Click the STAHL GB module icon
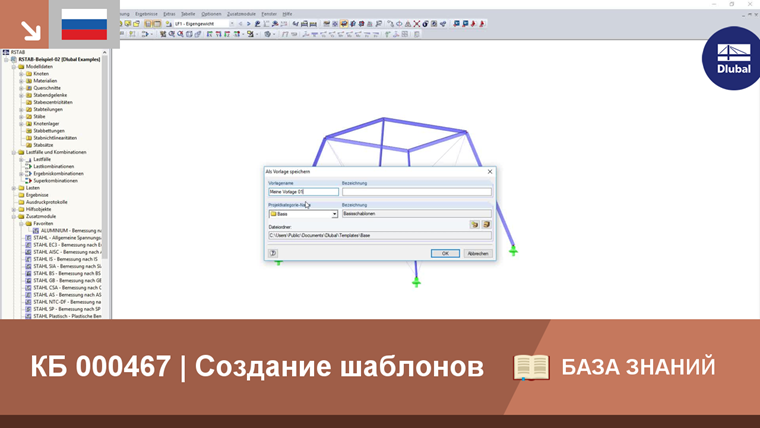The height and width of the screenshot is (428, 760). (28, 281)
